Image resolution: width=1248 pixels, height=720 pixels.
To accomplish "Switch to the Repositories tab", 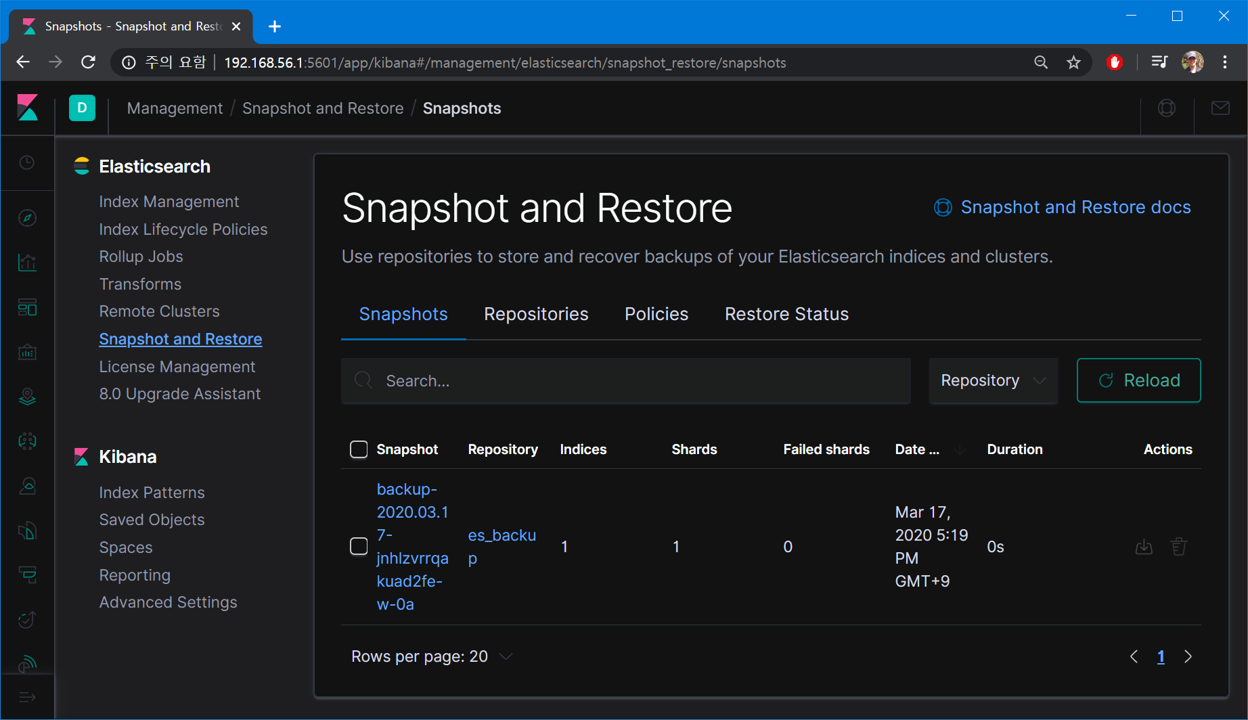I will (536, 314).
